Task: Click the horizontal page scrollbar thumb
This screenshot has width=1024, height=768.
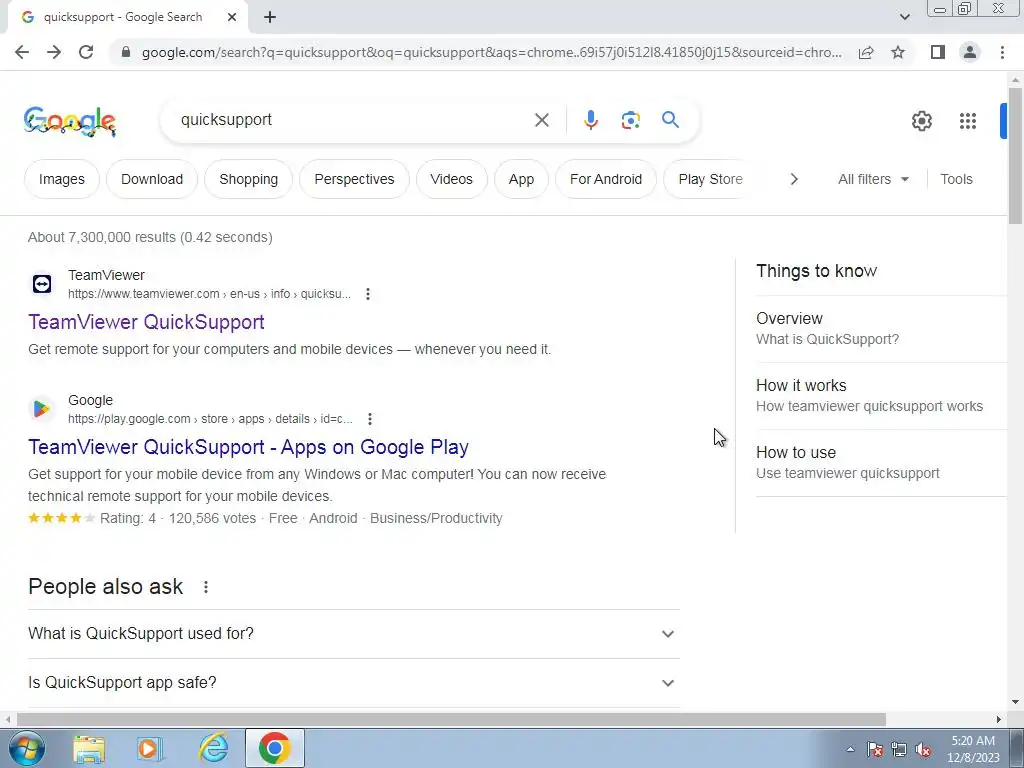Action: [451, 720]
